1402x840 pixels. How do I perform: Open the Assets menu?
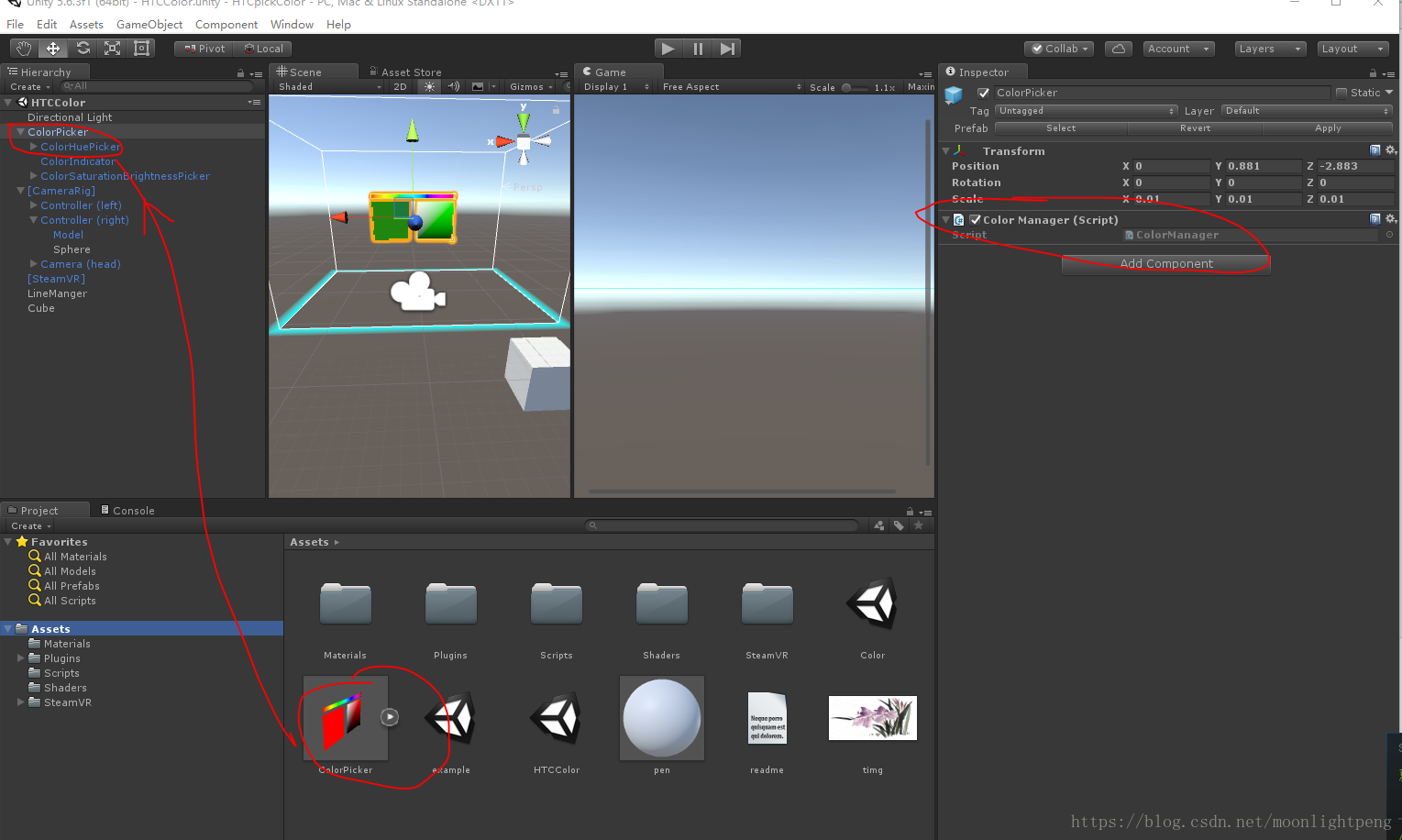[x=86, y=25]
